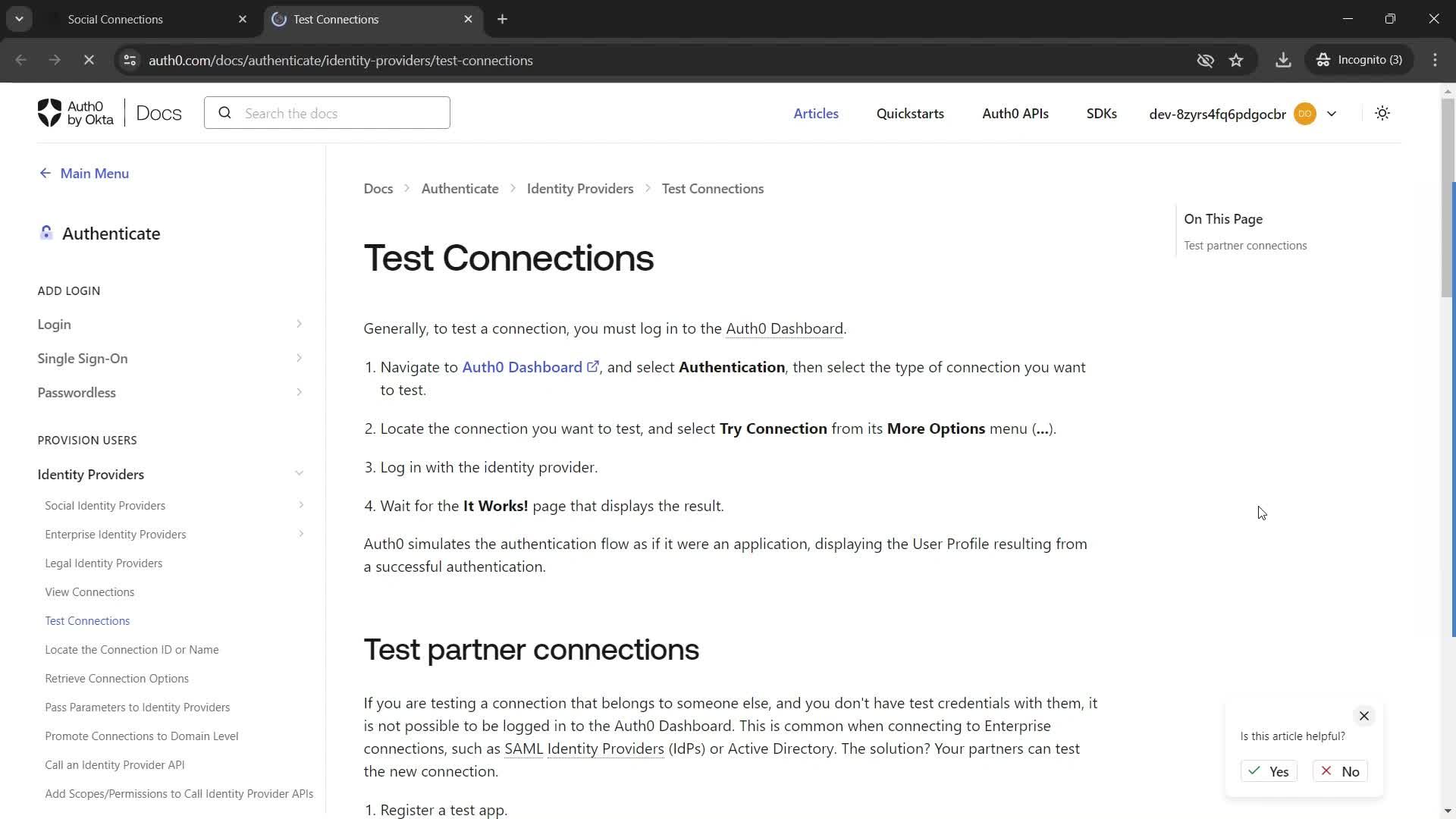The height and width of the screenshot is (819, 1456).
Task: Answer Yes to article helpful prompt
Action: coord(1269,771)
